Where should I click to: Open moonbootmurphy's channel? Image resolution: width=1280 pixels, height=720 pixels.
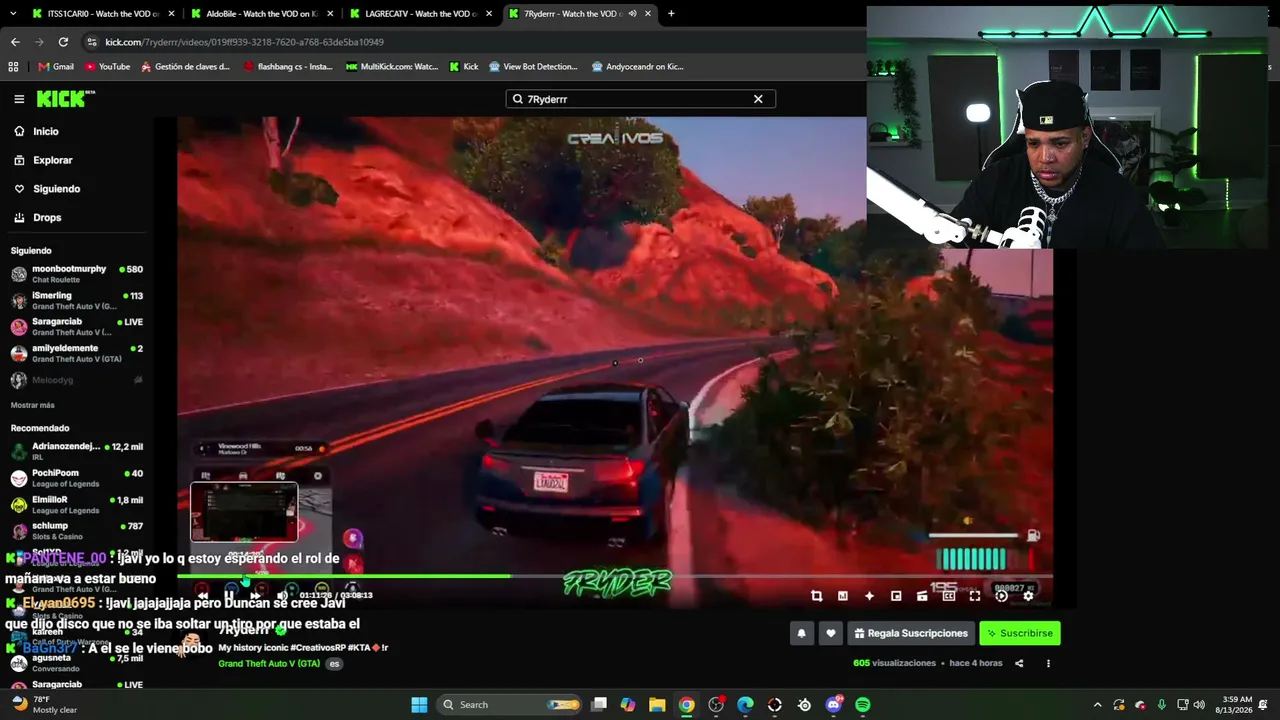[x=77, y=274]
